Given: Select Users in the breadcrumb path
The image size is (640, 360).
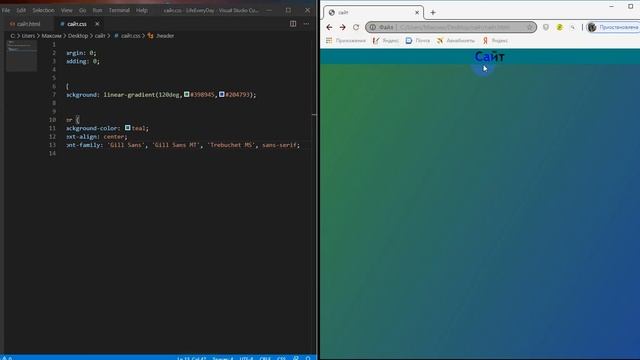Looking at the screenshot, I should (28, 36).
